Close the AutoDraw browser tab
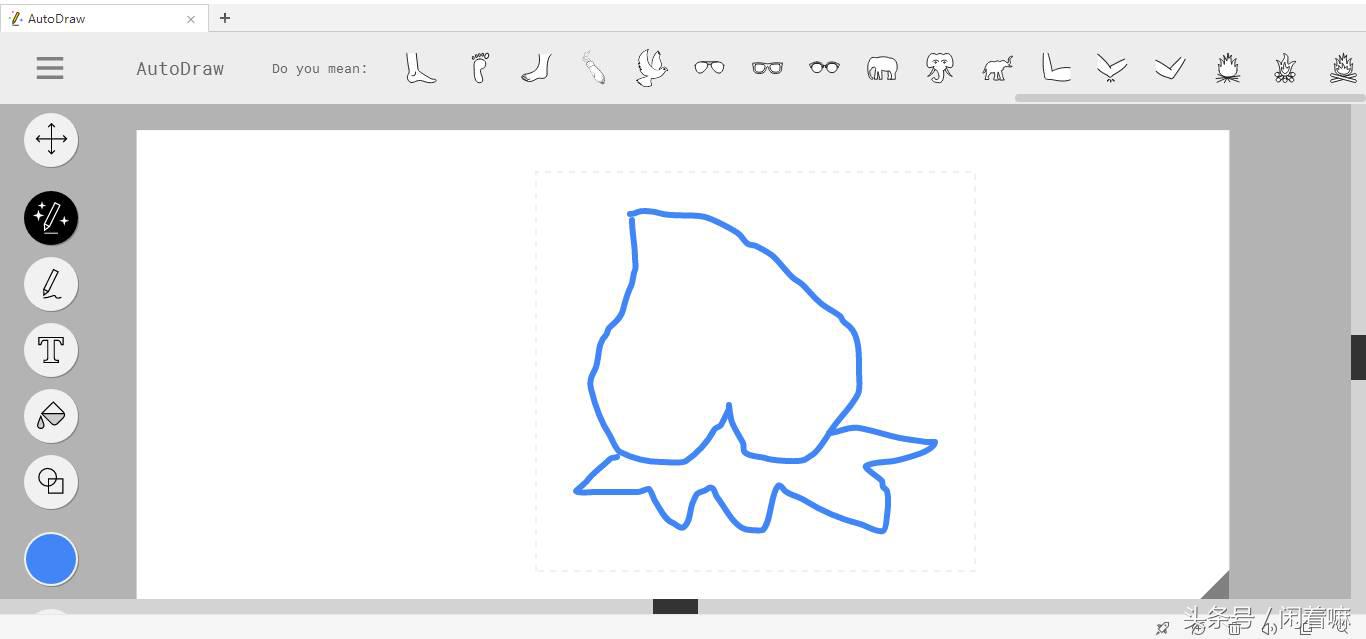This screenshot has height=639, width=1366. [x=191, y=19]
